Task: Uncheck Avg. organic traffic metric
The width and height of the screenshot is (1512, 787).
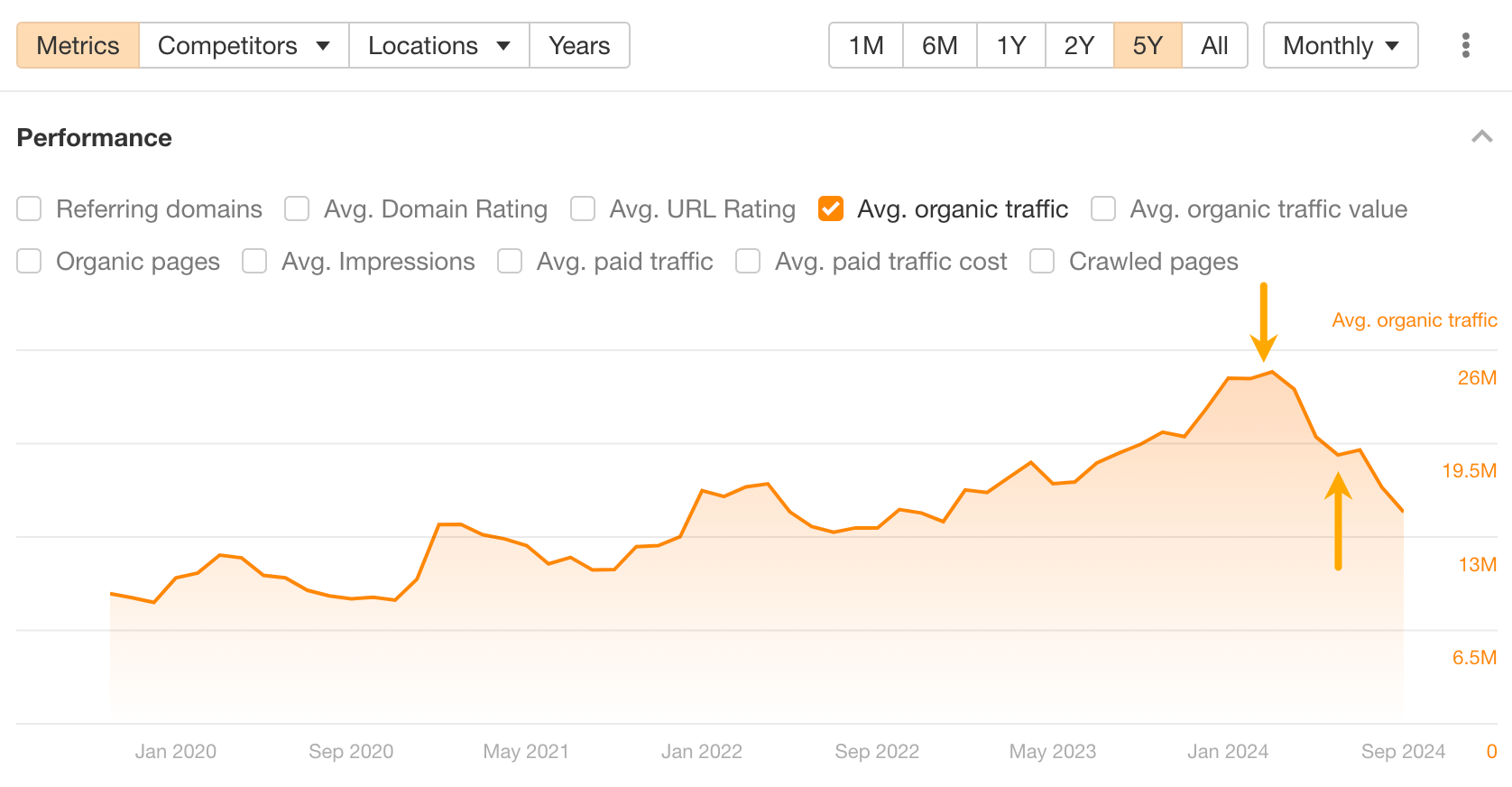Action: pos(831,209)
